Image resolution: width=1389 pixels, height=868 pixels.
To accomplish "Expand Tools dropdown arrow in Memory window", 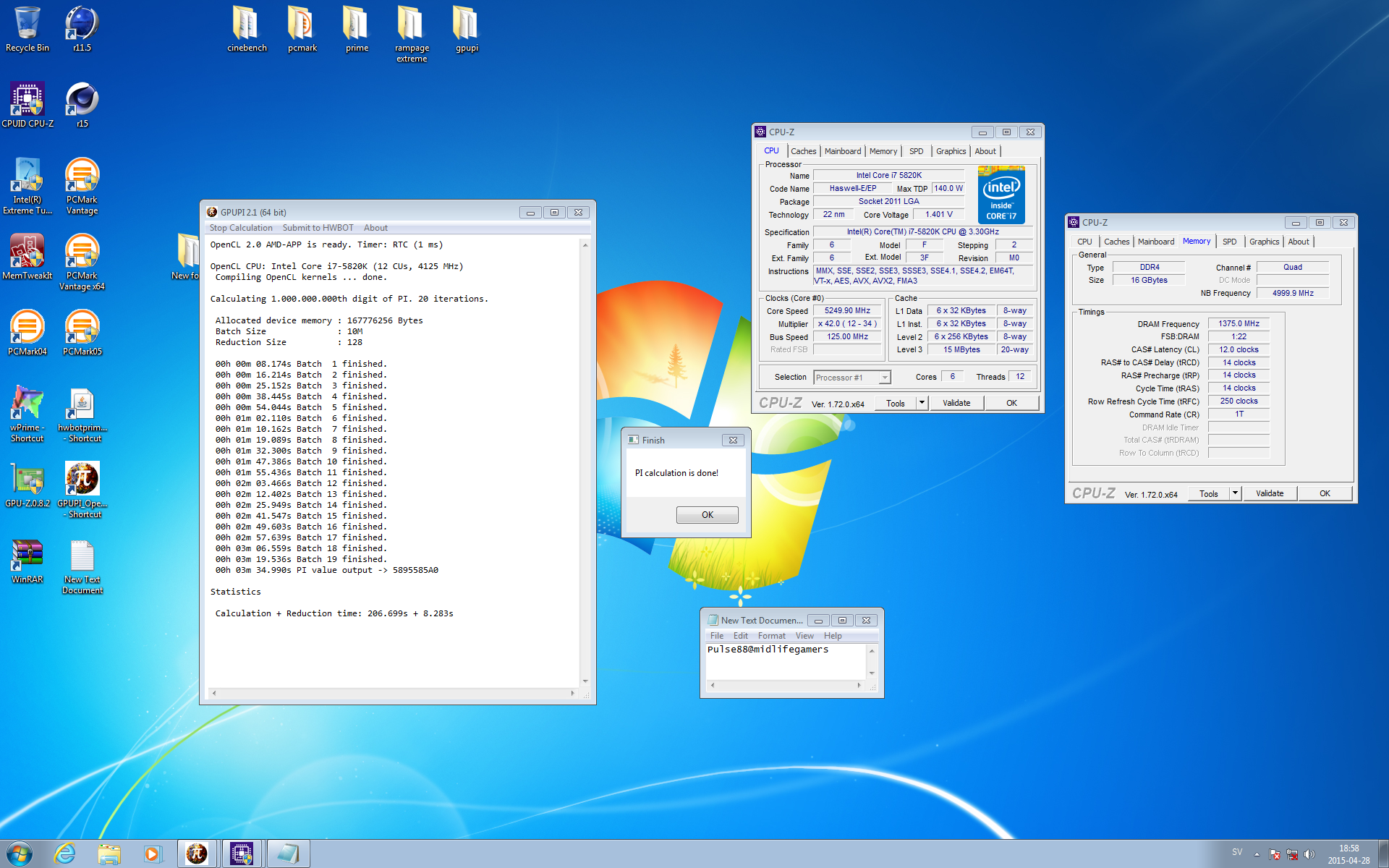I will point(1235,493).
